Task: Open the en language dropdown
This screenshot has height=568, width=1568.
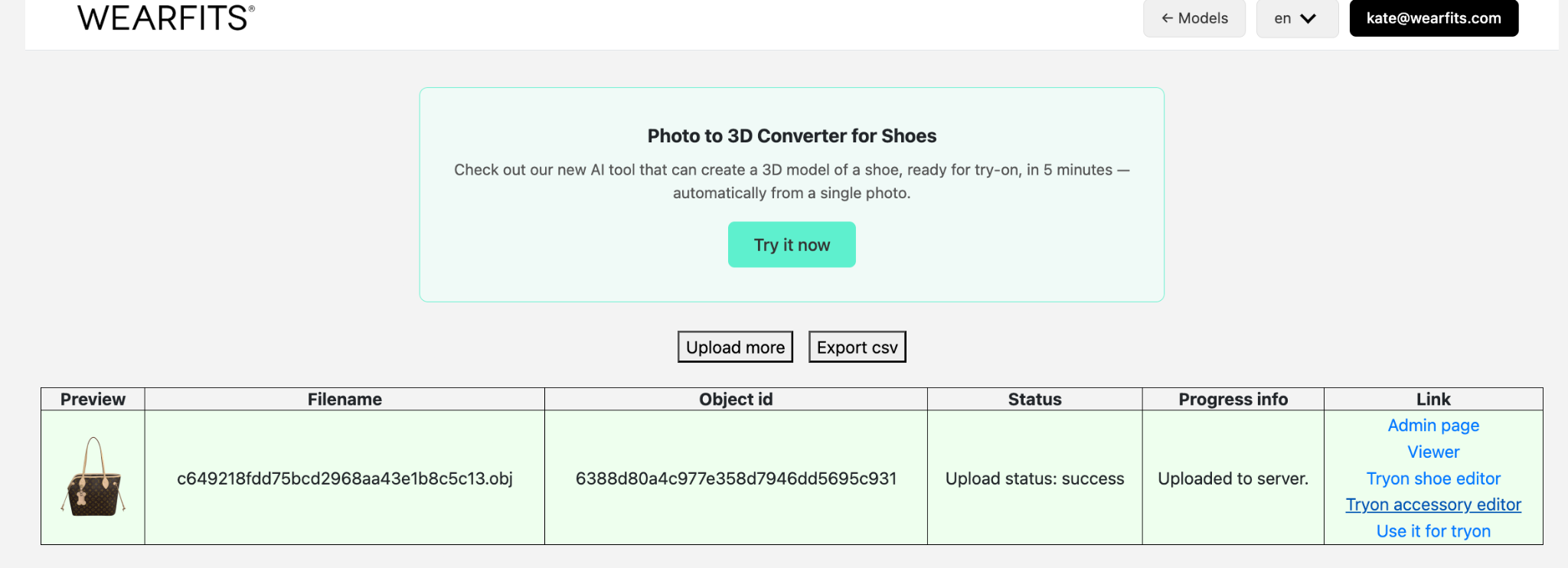Action: coord(1296,18)
